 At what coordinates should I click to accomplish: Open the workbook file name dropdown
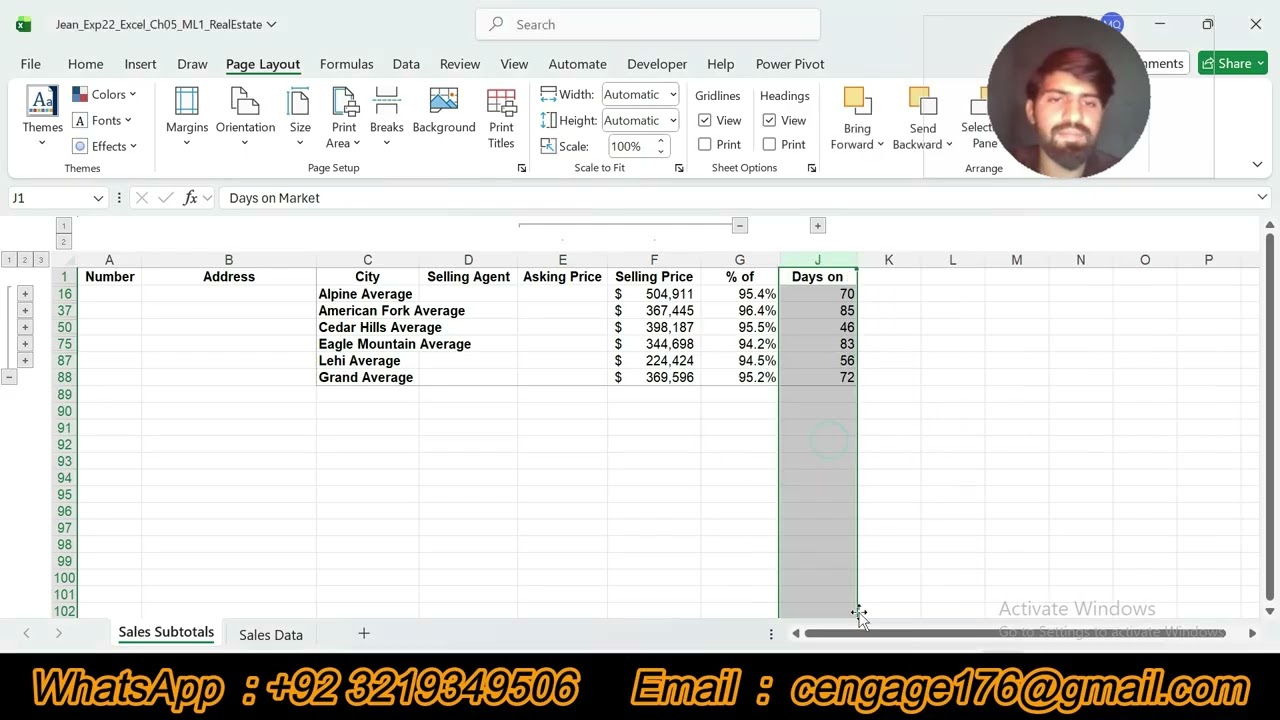coord(271,24)
